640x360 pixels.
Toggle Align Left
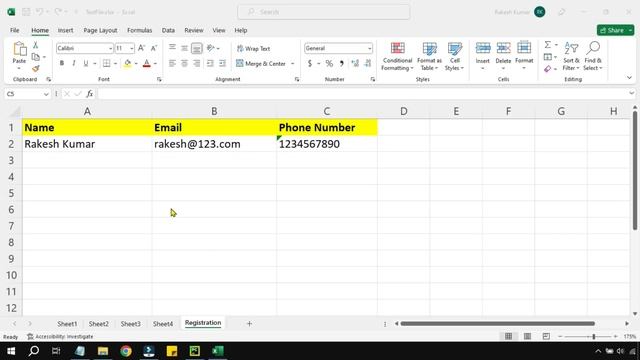[172, 63]
